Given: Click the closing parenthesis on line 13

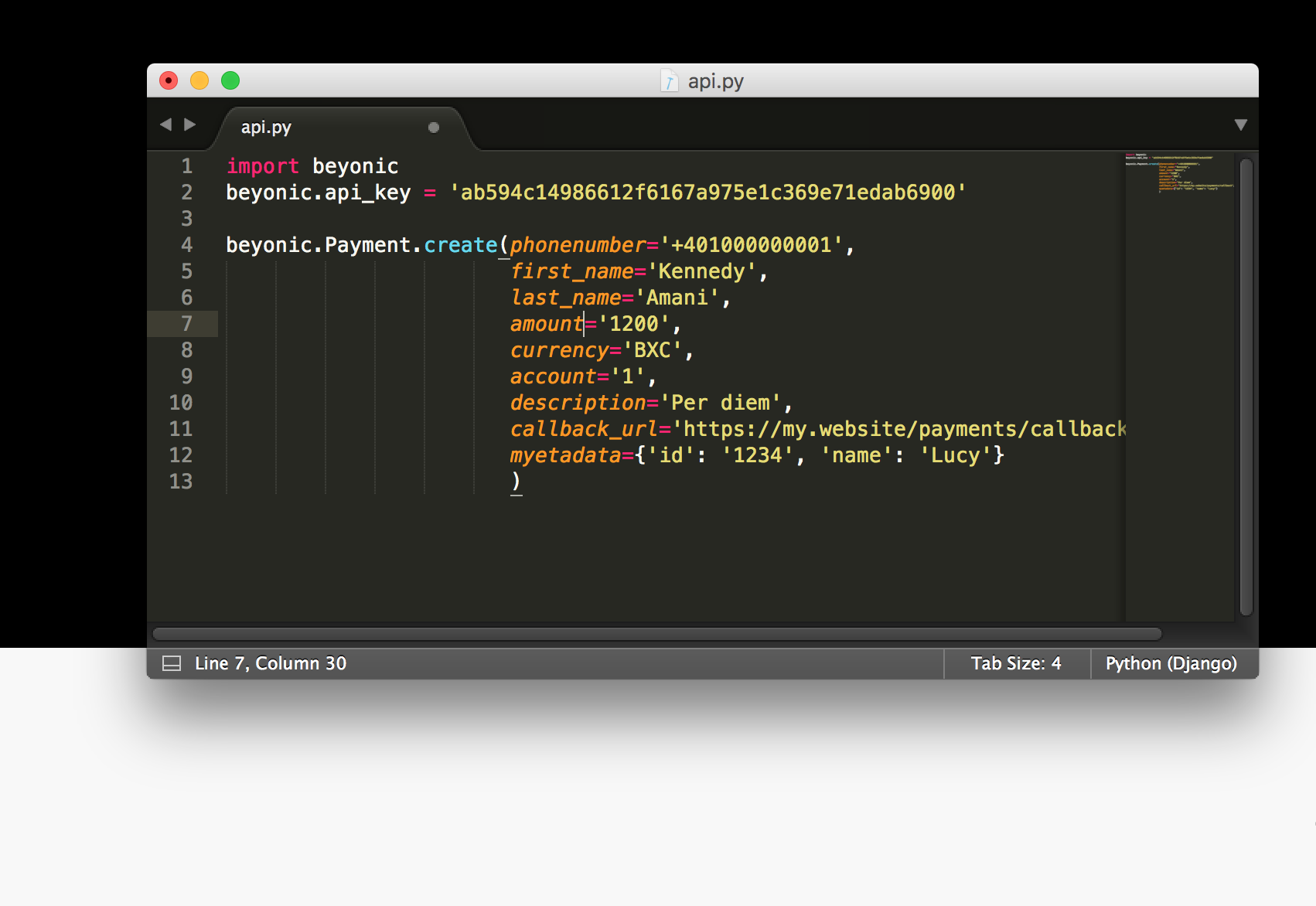Looking at the screenshot, I should 516,482.
